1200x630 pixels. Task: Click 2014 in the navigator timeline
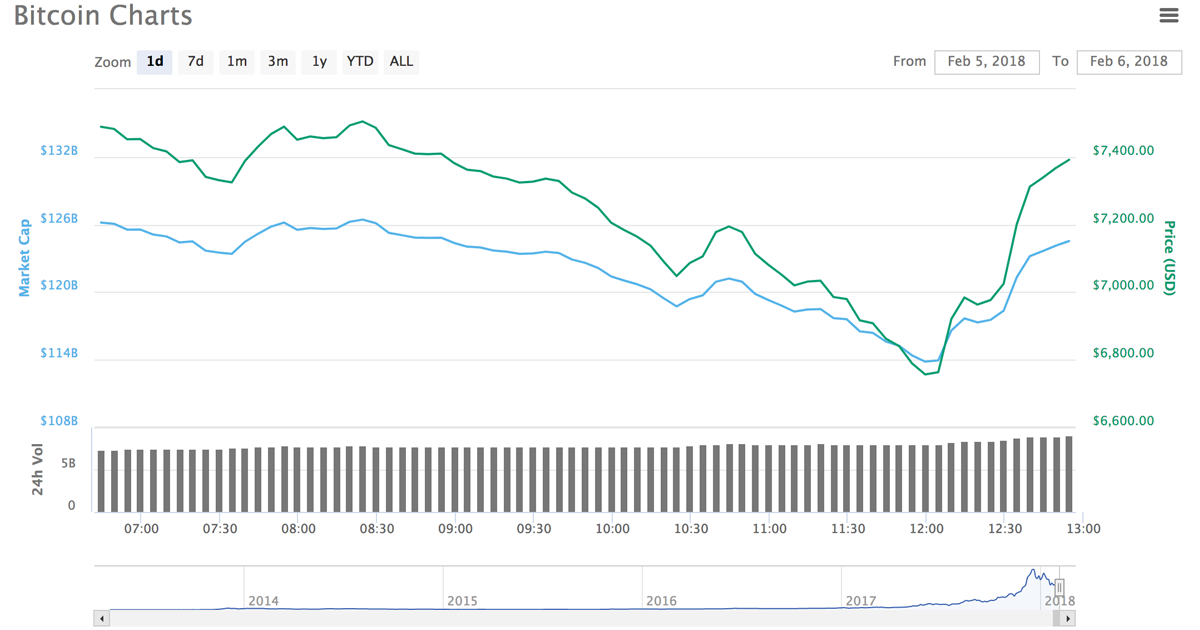coord(263,601)
